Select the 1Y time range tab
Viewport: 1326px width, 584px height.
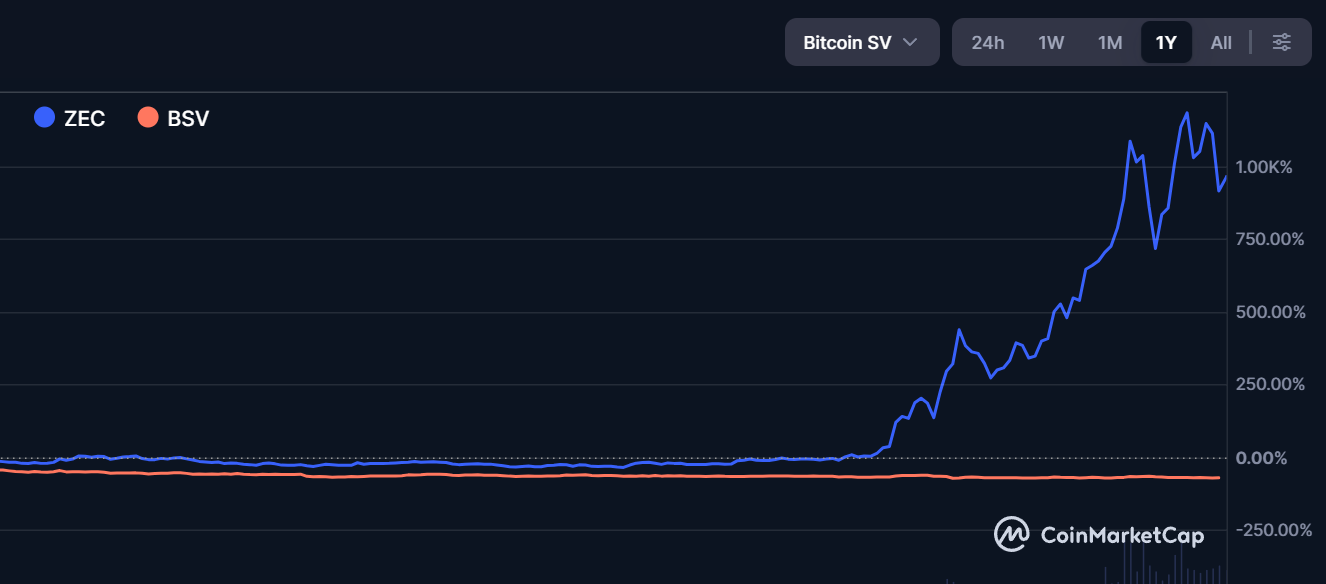[1166, 43]
